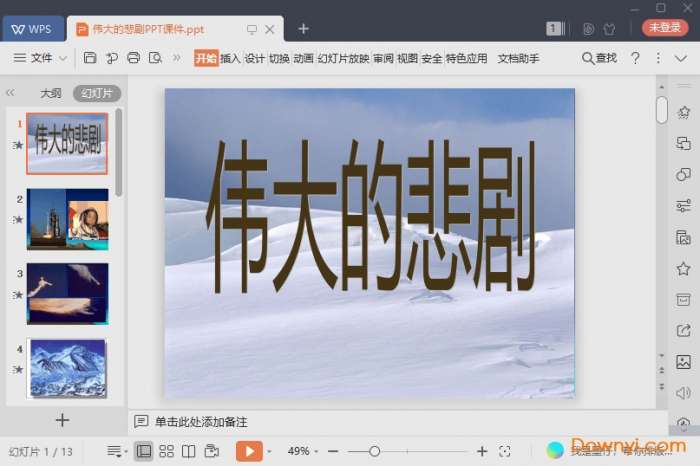Click the undo/format icon beside save
Viewport: 700px width, 466px height.
coord(112,58)
